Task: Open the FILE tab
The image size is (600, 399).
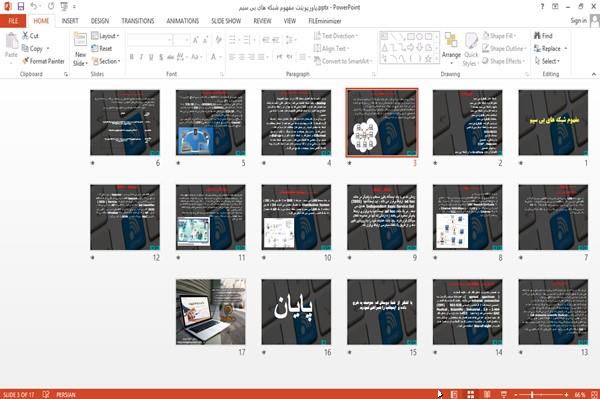Action: [13, 21]
